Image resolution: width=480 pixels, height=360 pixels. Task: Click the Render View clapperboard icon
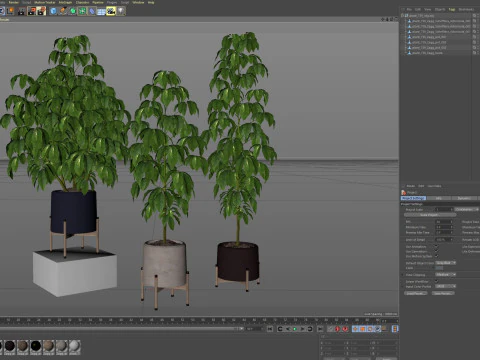pyautogui.click(x=21, y=11)
